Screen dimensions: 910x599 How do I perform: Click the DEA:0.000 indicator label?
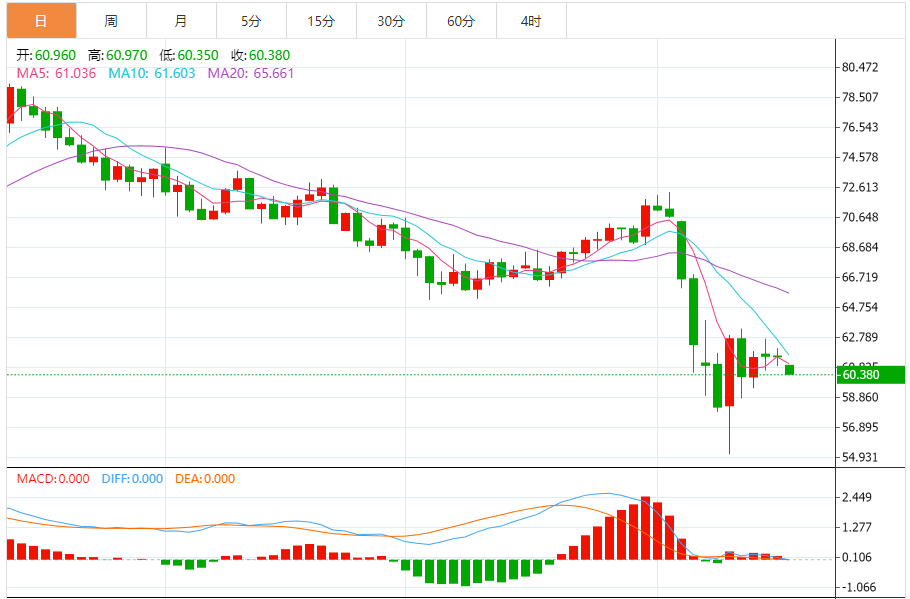(x=205, y=479)
